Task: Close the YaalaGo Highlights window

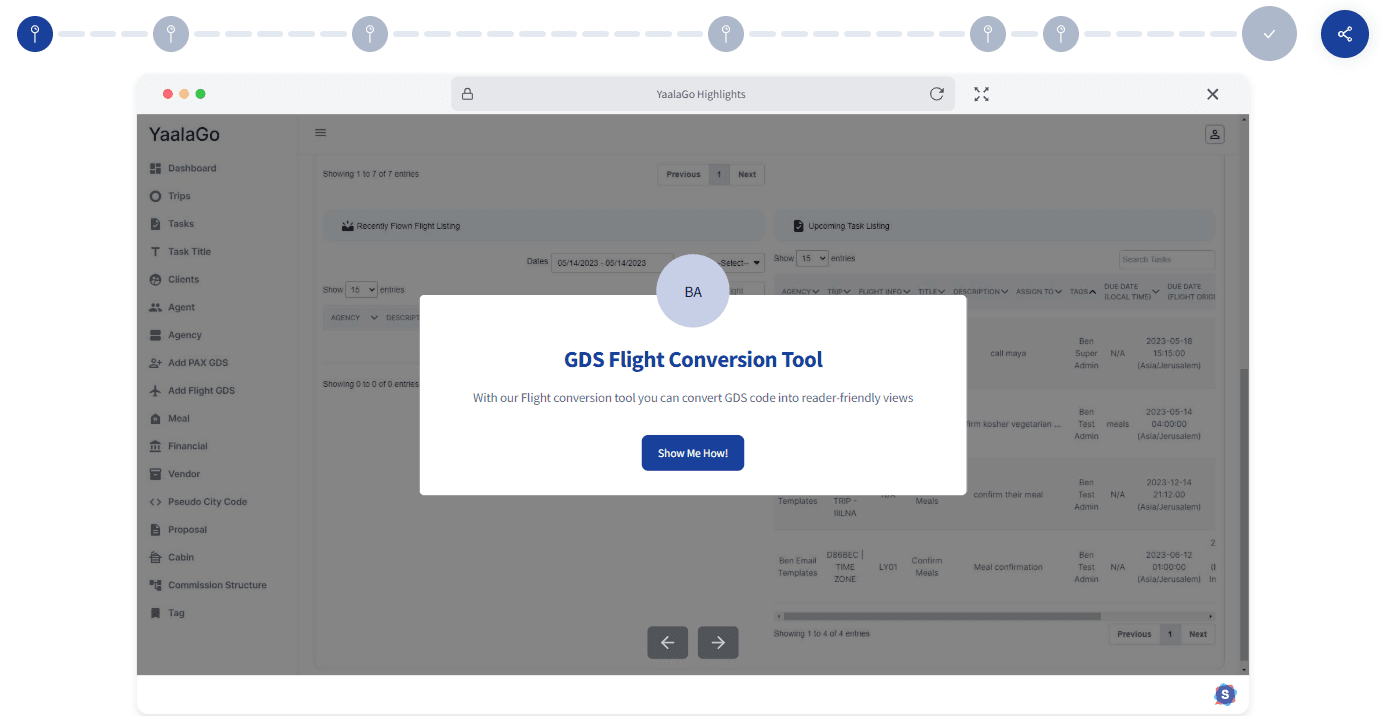Action: pos(1212,94)
